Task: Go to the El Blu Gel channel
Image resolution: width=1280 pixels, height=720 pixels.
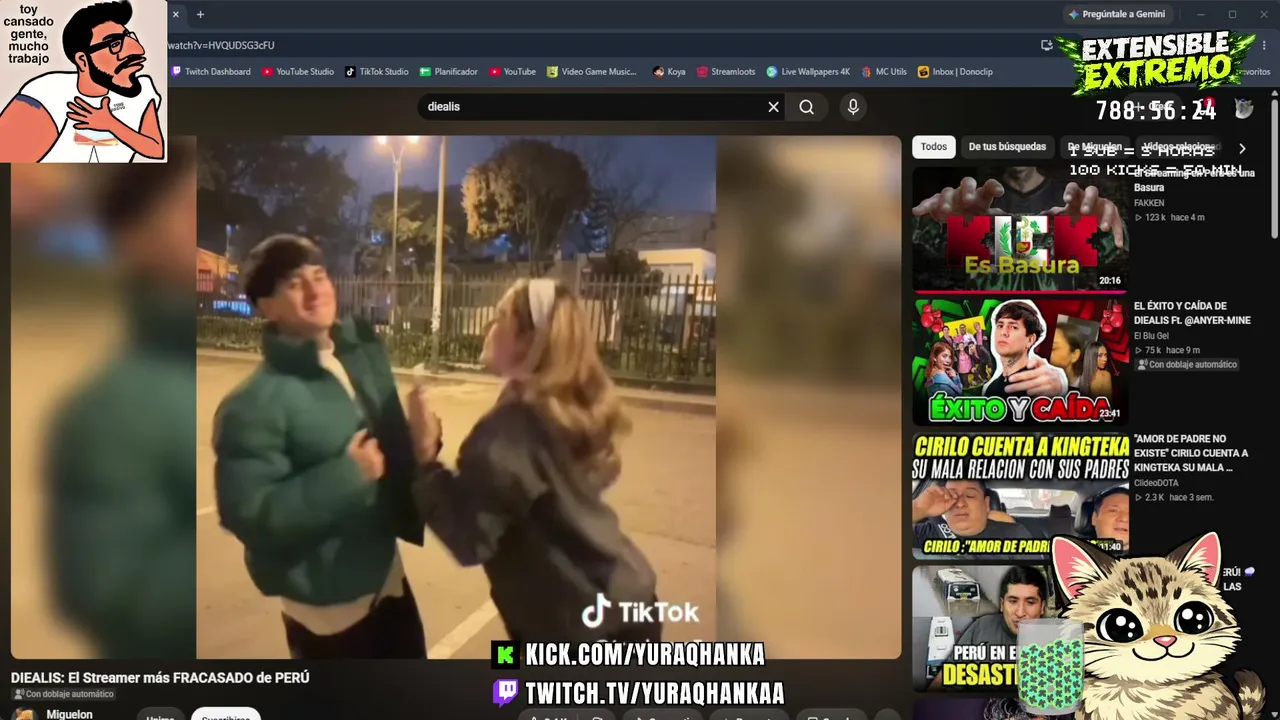Action: tap(1151, 336)
